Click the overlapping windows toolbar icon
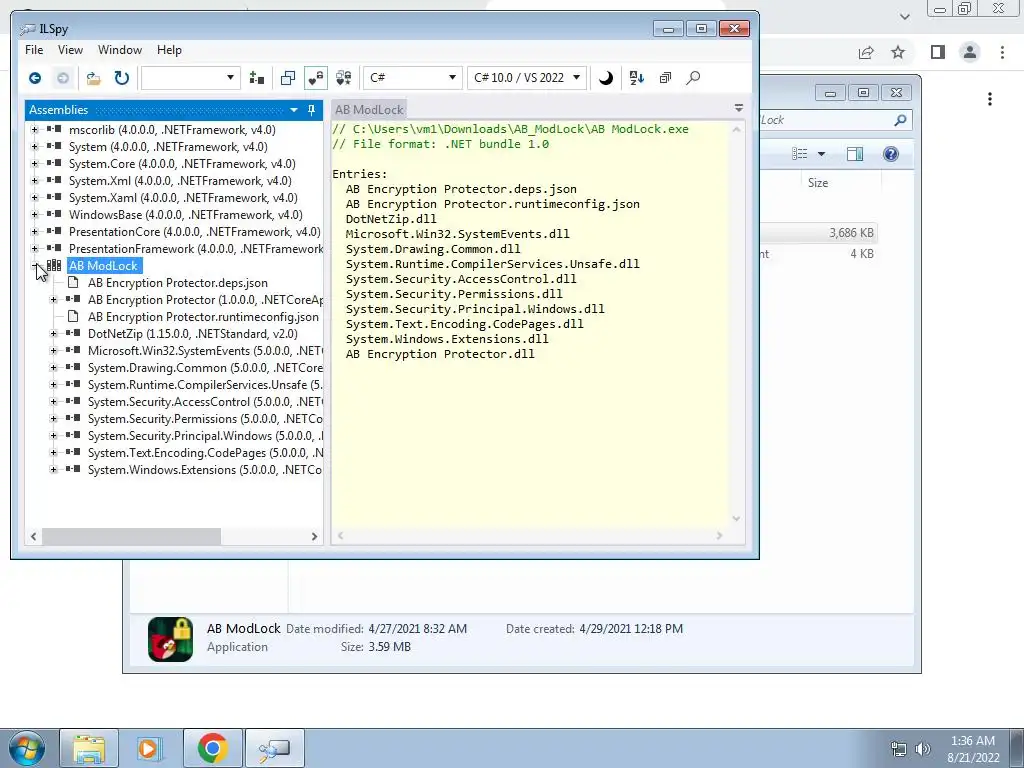This screenshot has width=1024, height=768. click(287, 78)
